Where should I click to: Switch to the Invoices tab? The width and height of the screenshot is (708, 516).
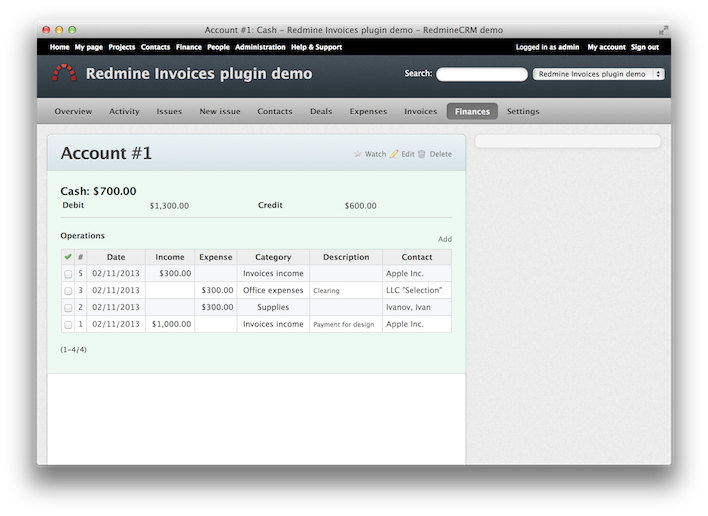click(420, 111)
